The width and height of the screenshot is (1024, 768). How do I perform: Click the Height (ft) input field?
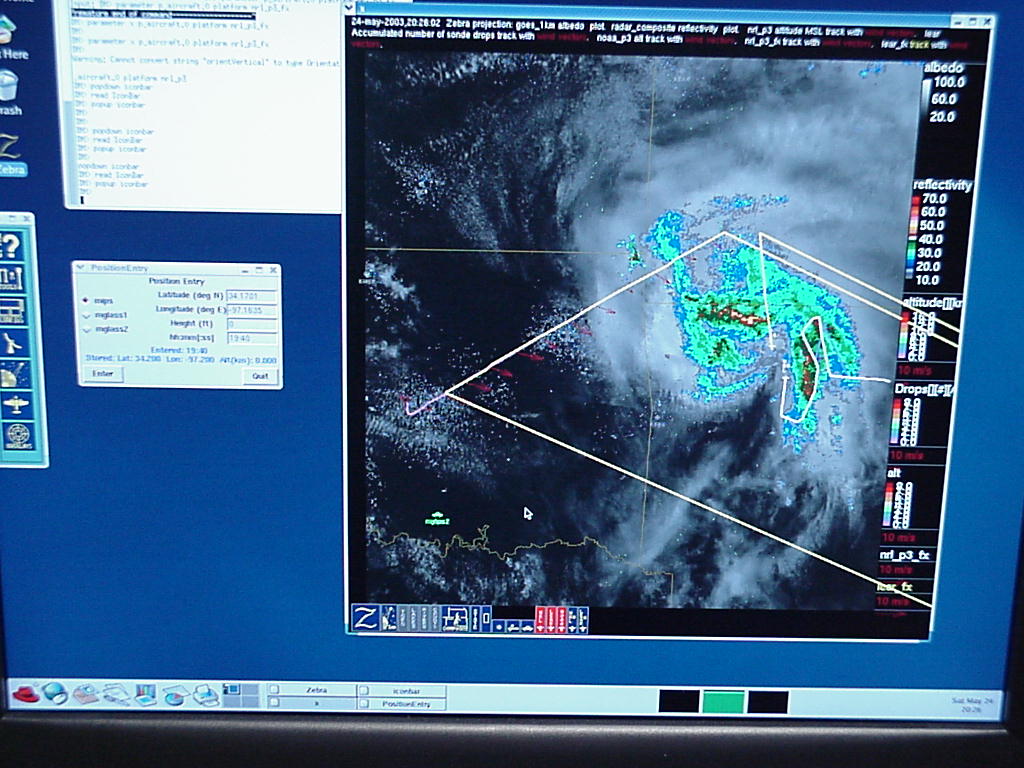(252, 325)
